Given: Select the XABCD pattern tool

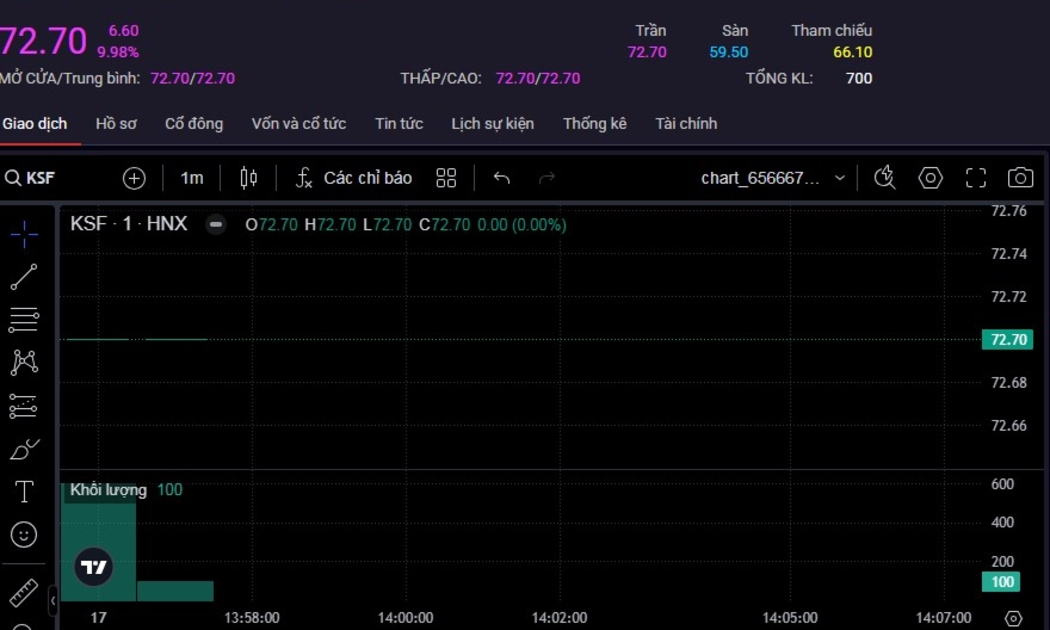Looking at the screenshot, I should 24,362.
